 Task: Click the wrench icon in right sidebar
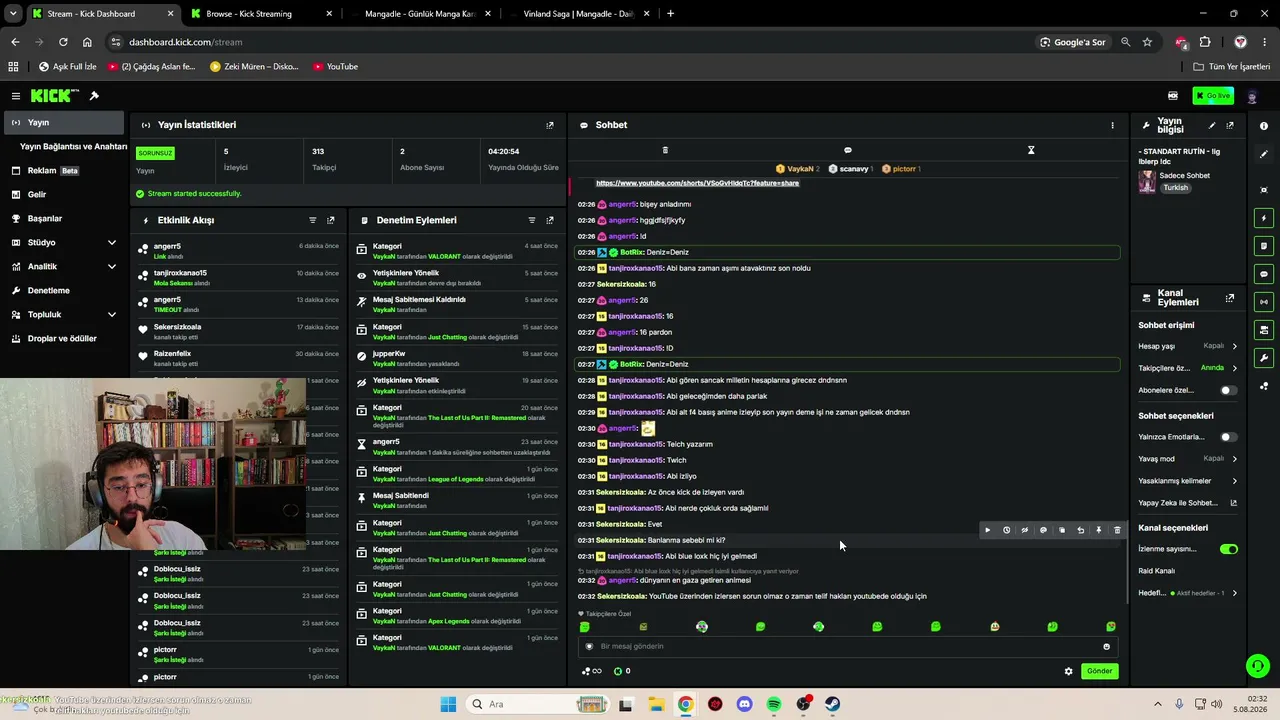[x=1264, y=358]
